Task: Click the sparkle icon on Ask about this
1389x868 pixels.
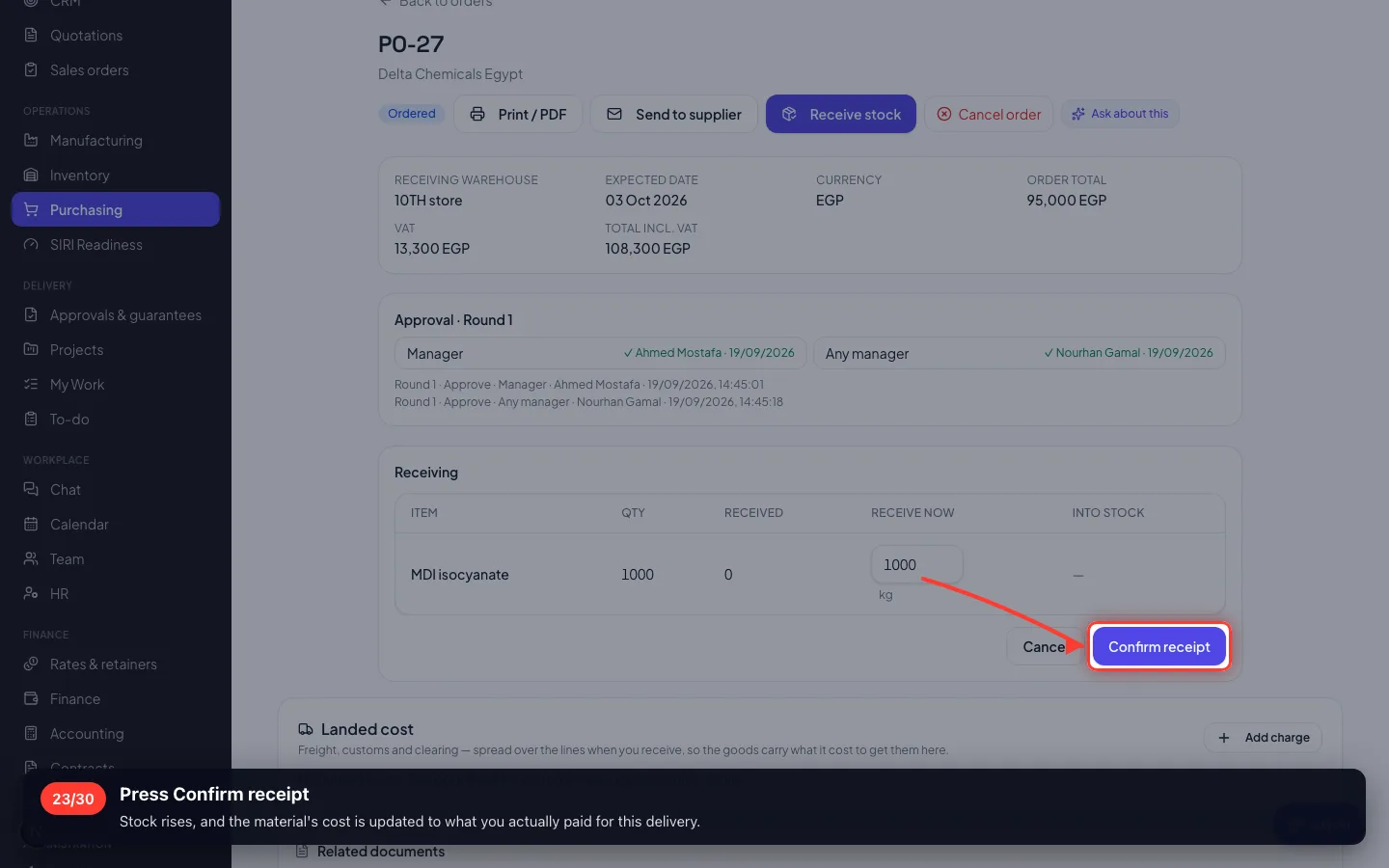Action: [x=1078, y=114]
